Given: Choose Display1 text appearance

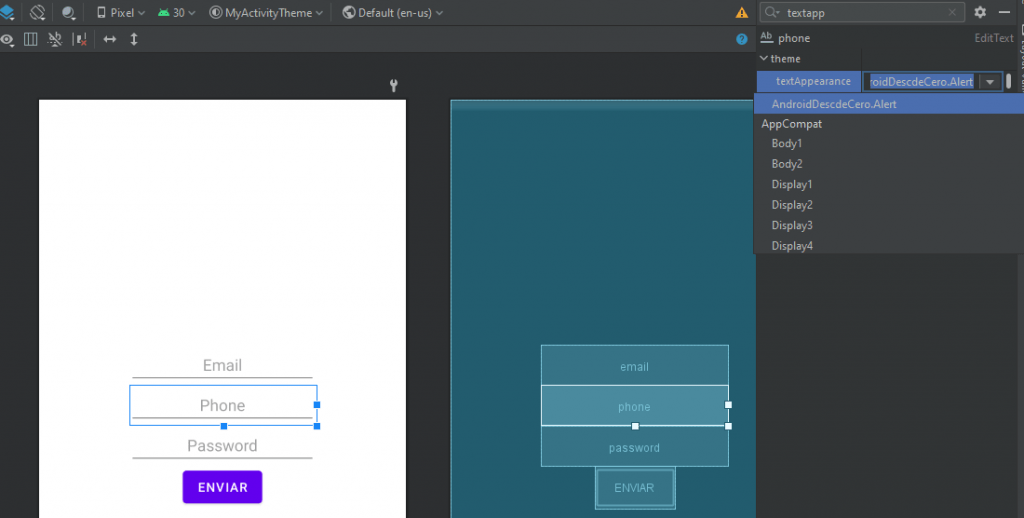Looking at the screenshot, I should click(889, 184).
